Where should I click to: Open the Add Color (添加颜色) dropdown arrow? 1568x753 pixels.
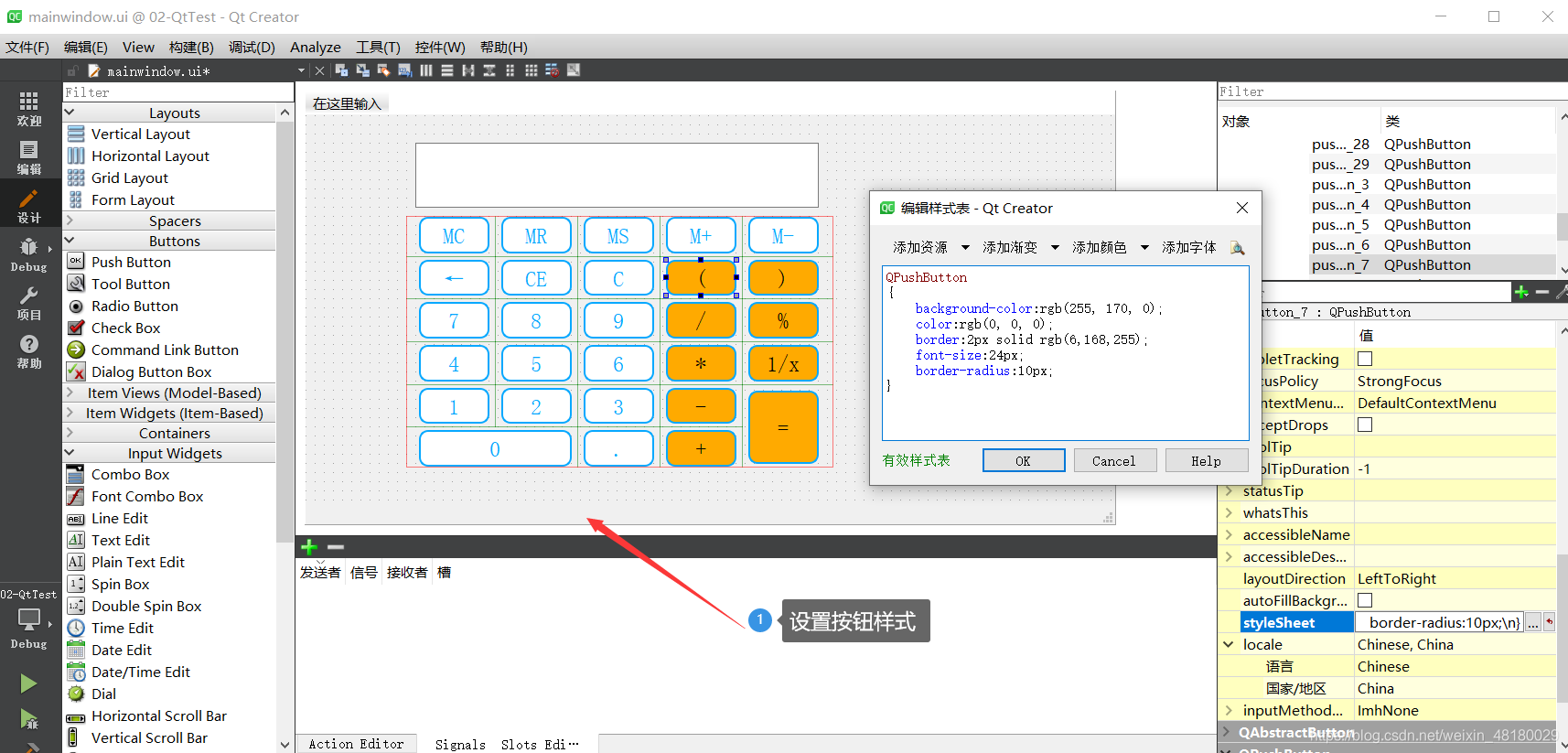pos(1144,248)
